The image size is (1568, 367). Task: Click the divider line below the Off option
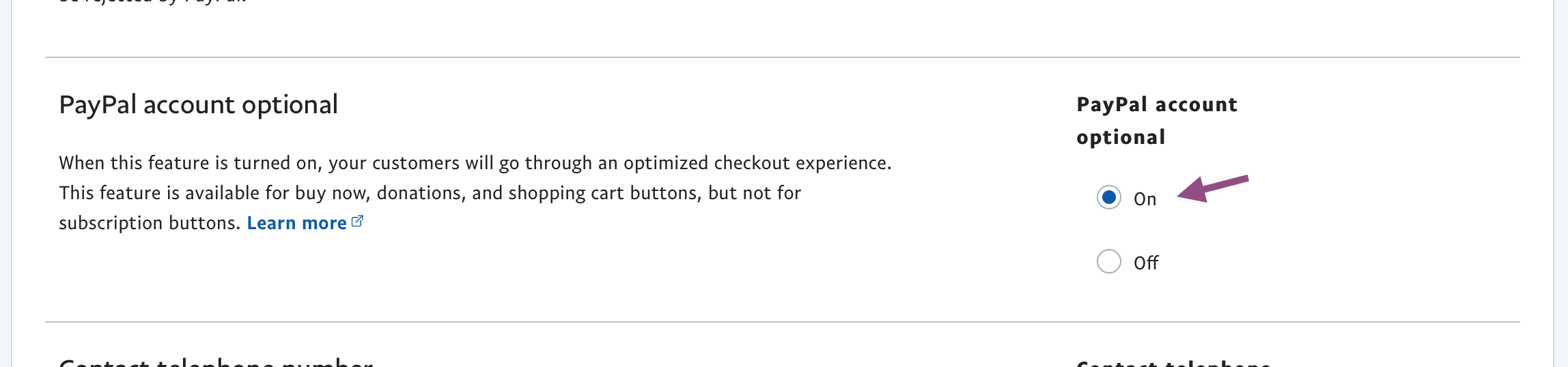782,322
